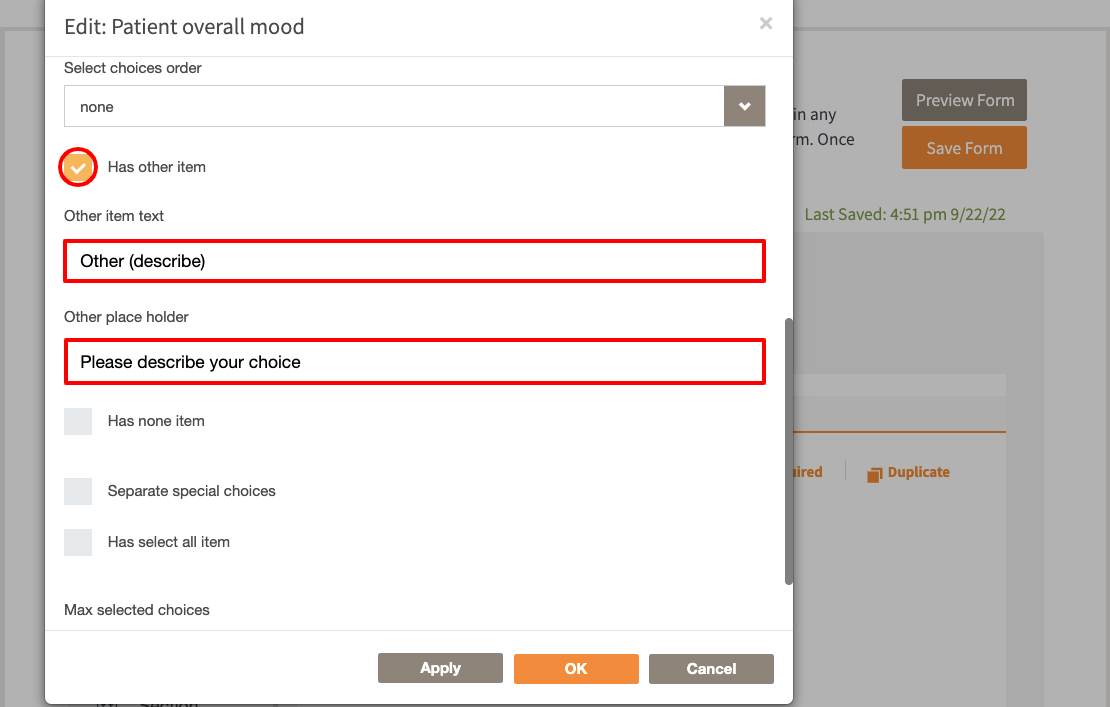
Task: Close the Edit Patient overall mood dialog
Action: pos(766,23)
